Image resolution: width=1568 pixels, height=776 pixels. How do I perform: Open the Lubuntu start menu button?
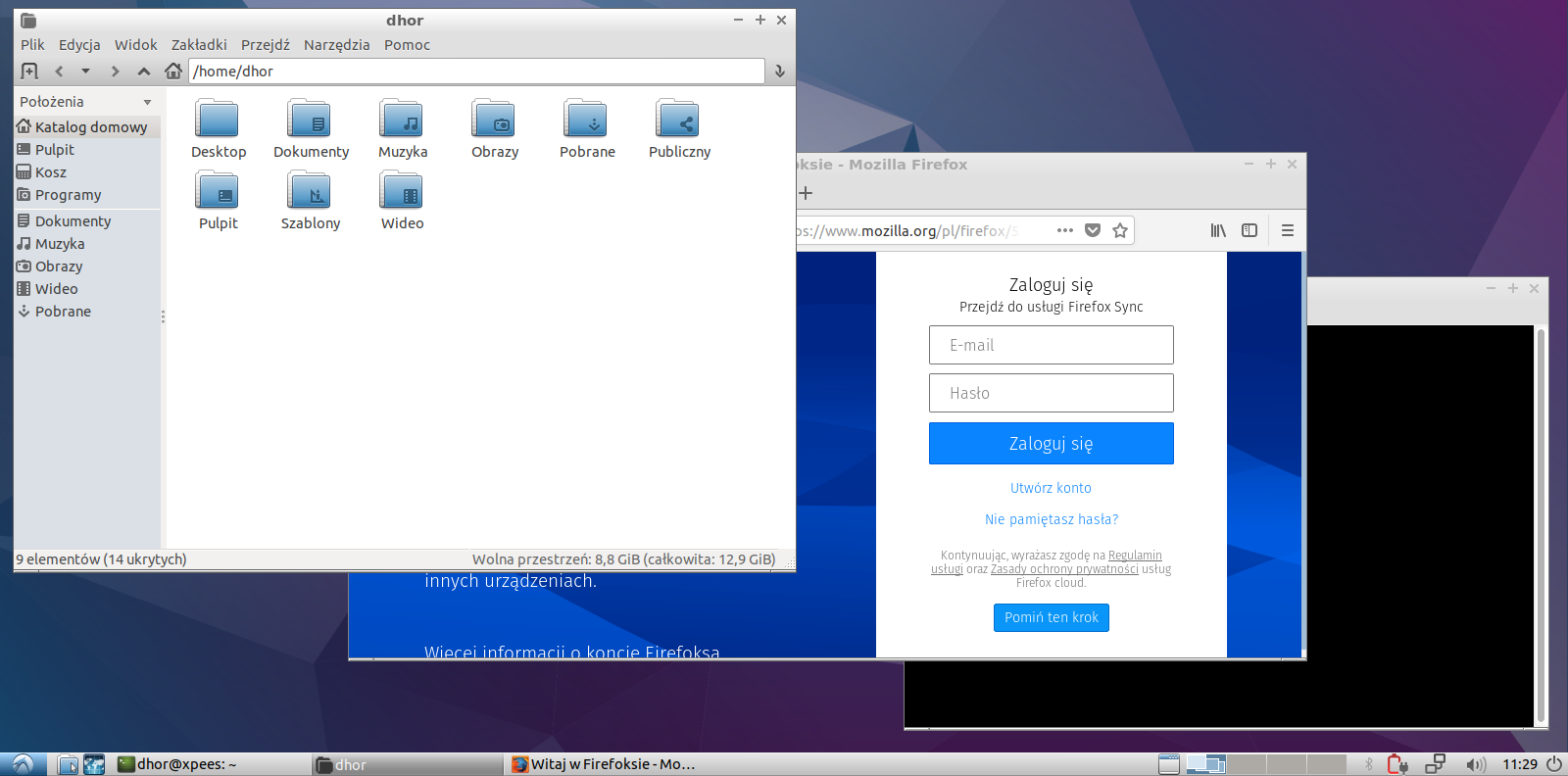[23, 764]
